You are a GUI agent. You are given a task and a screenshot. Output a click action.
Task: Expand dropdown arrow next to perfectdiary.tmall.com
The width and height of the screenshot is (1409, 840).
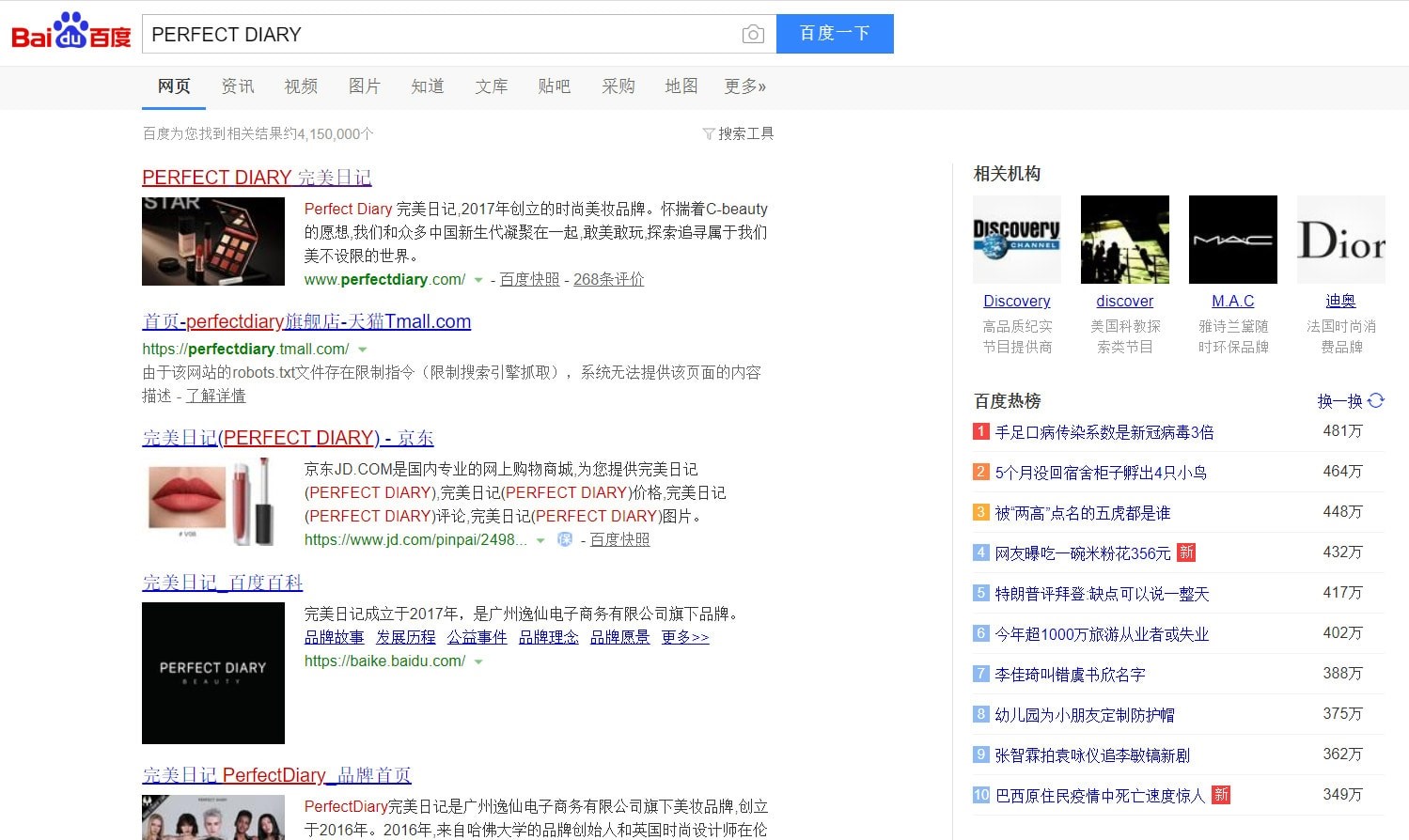point(363,350)
